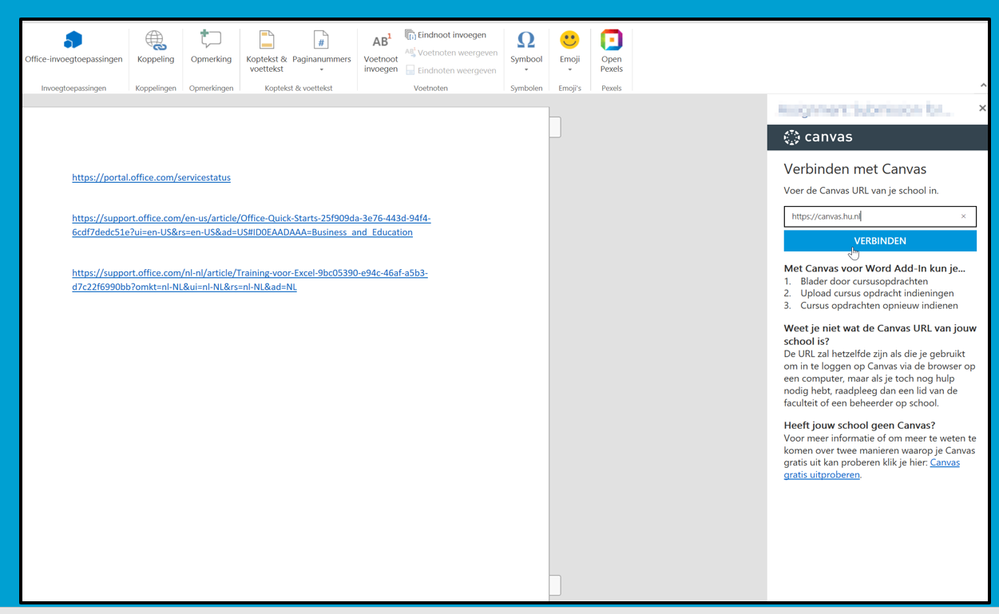Click the Voetnoten weergeven option
The height and width of the screenshot is (614, 999).
(451, 53)
